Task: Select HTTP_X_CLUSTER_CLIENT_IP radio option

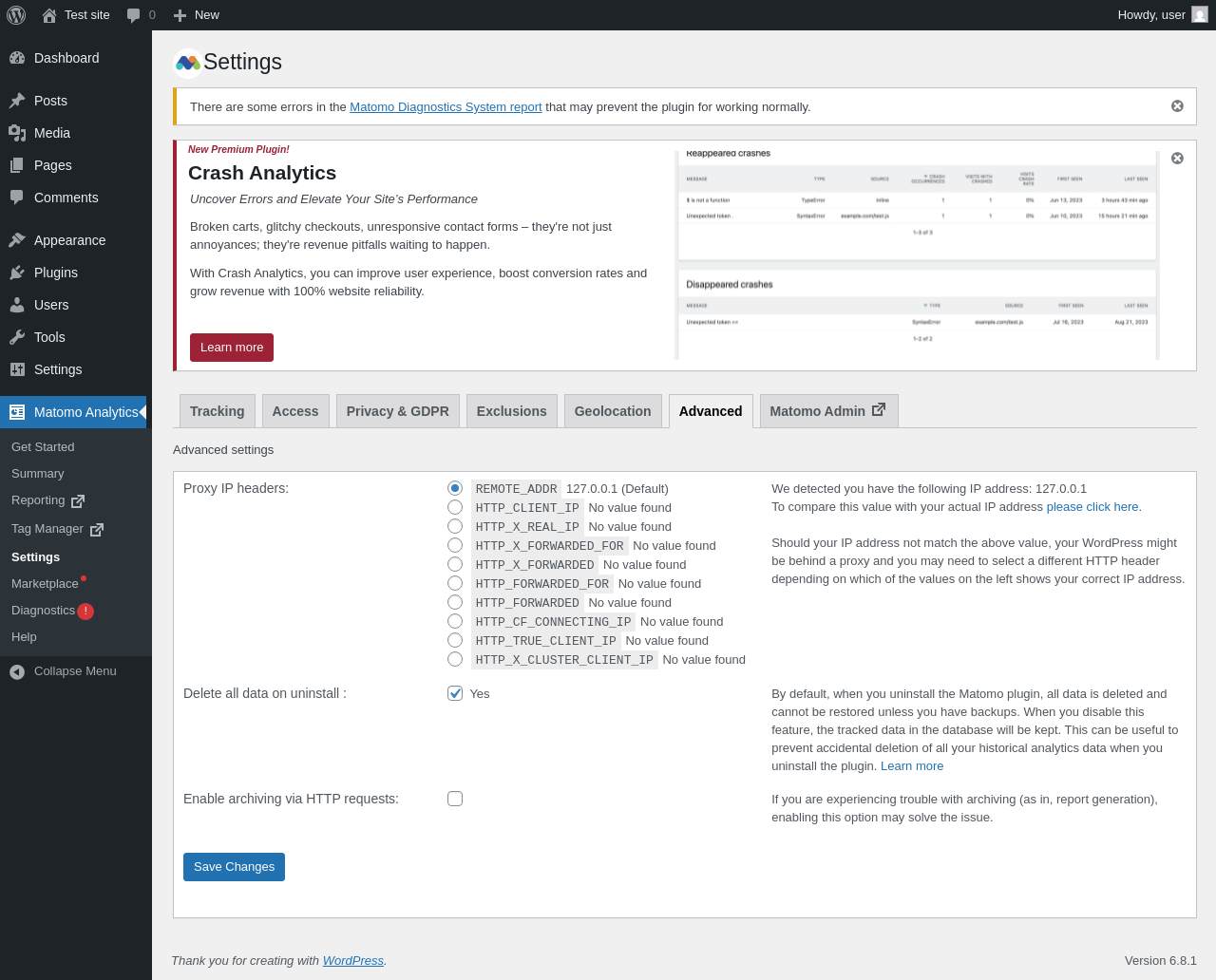Action: click(455, 659)
